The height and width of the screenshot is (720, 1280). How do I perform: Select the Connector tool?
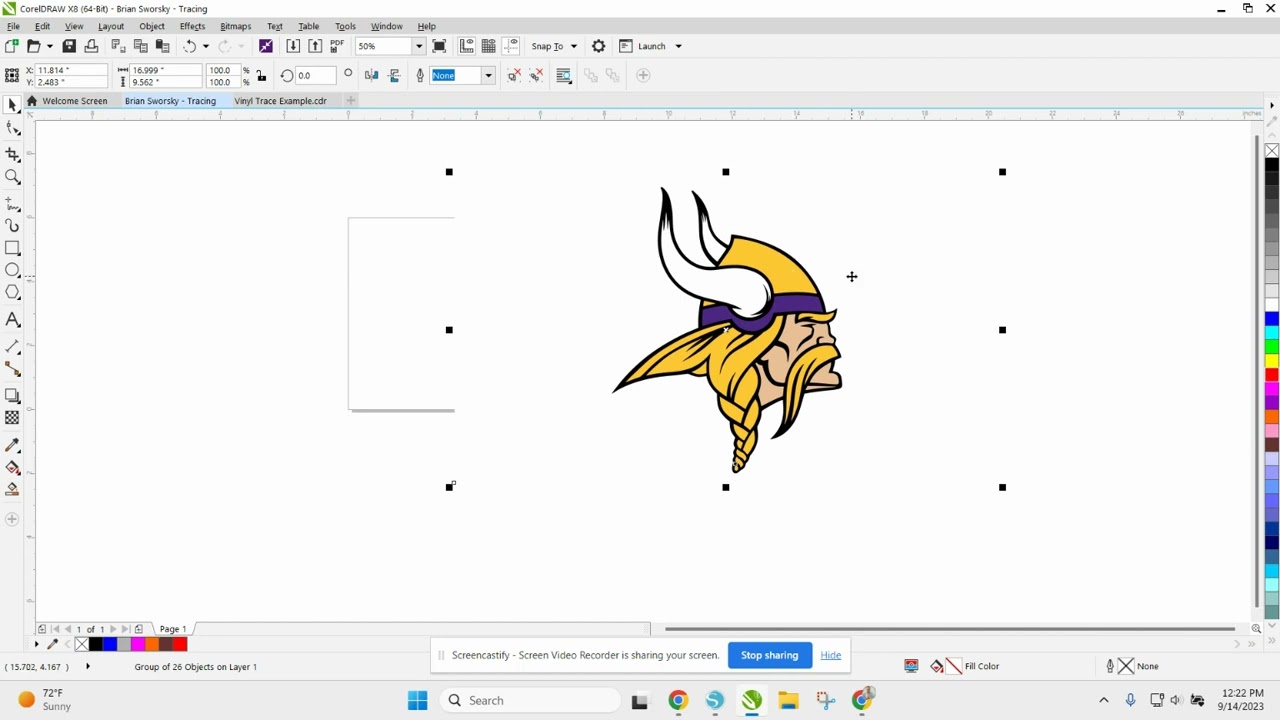point(12,370)
